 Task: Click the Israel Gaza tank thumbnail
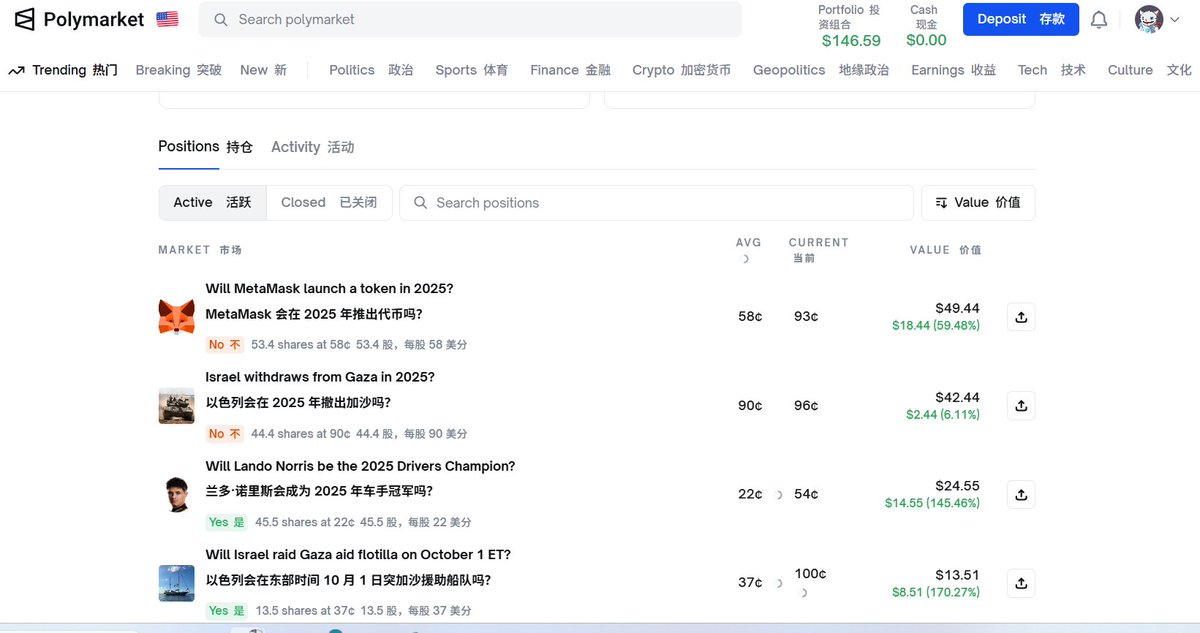point(176,406)
